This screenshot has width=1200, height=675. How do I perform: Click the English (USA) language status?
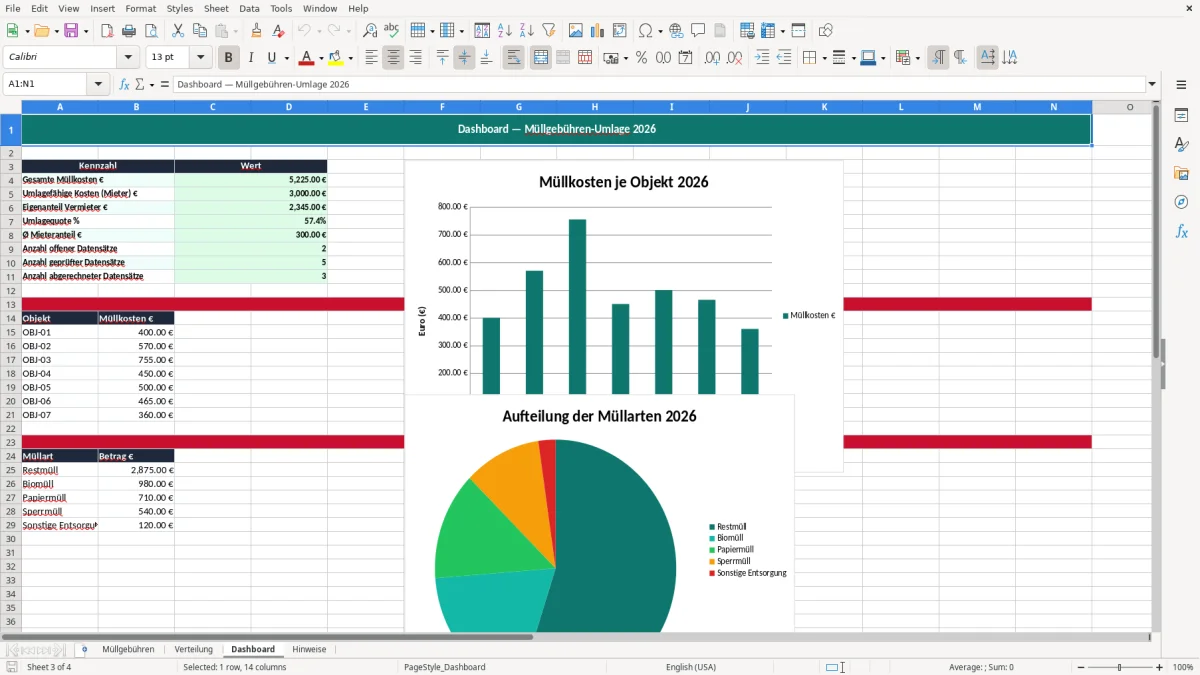click(691, 667)
